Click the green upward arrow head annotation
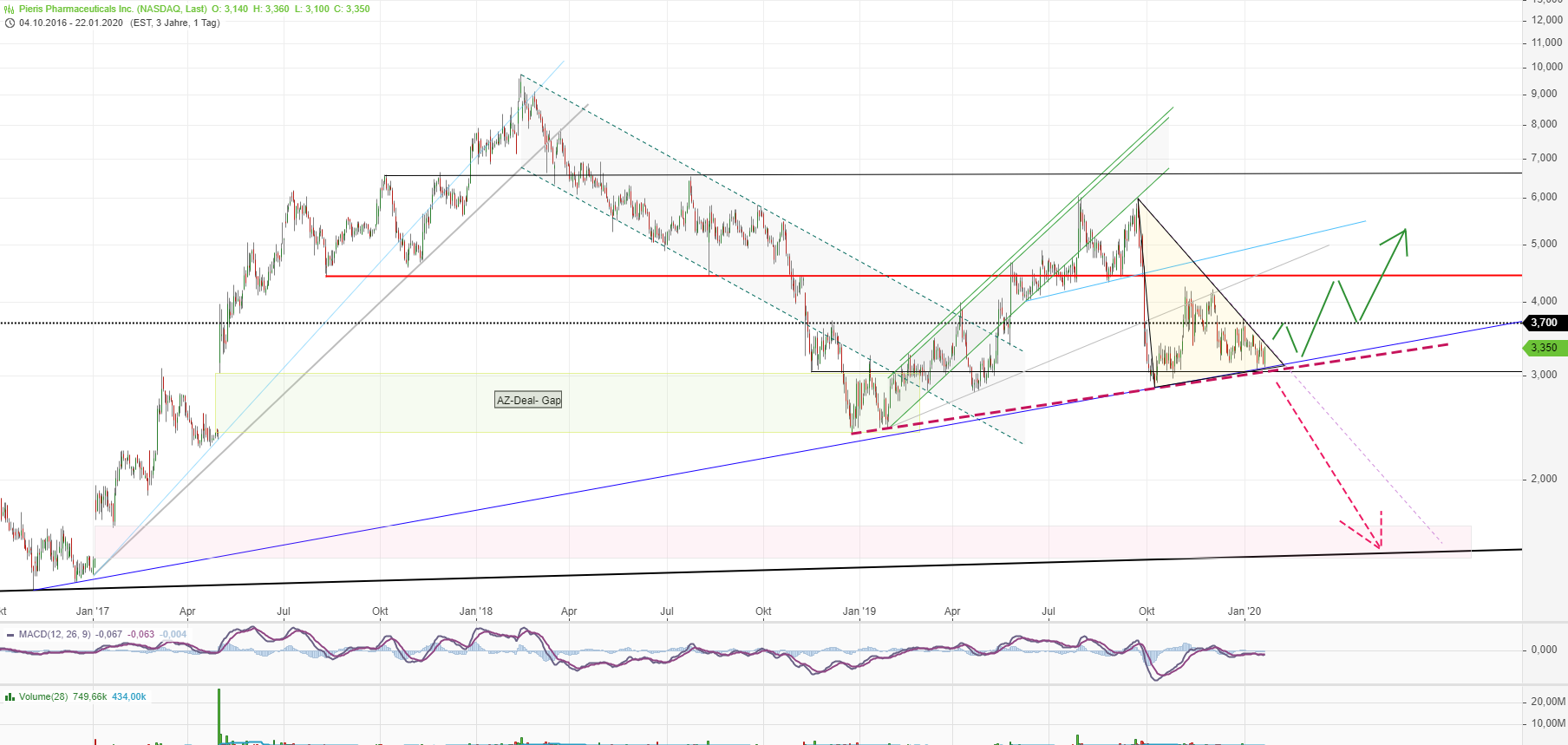Screen dimensions: 1568x745 [1403, 232]
